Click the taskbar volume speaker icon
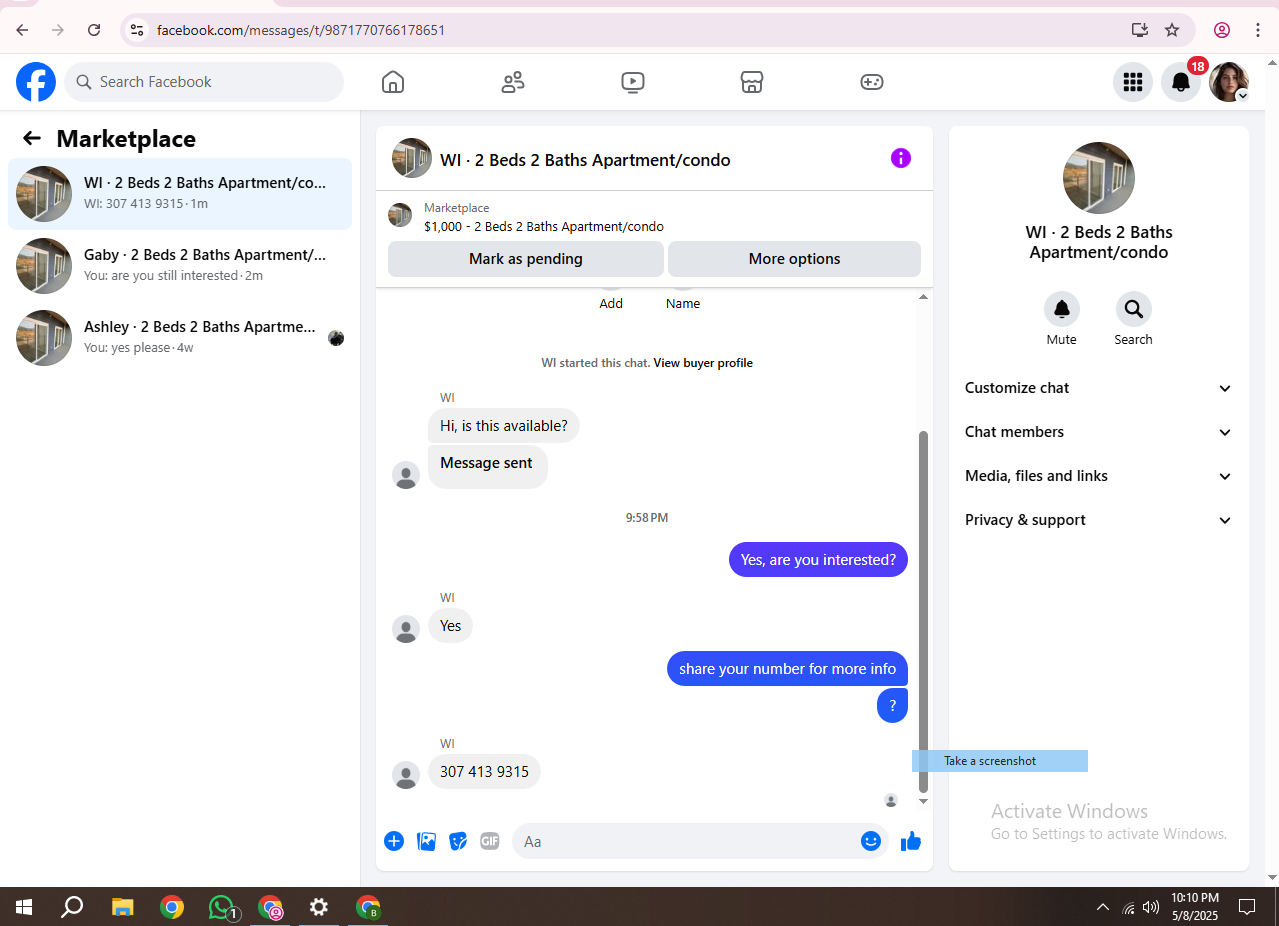The image size is (1279, 926). click(x=1151, y=907)
